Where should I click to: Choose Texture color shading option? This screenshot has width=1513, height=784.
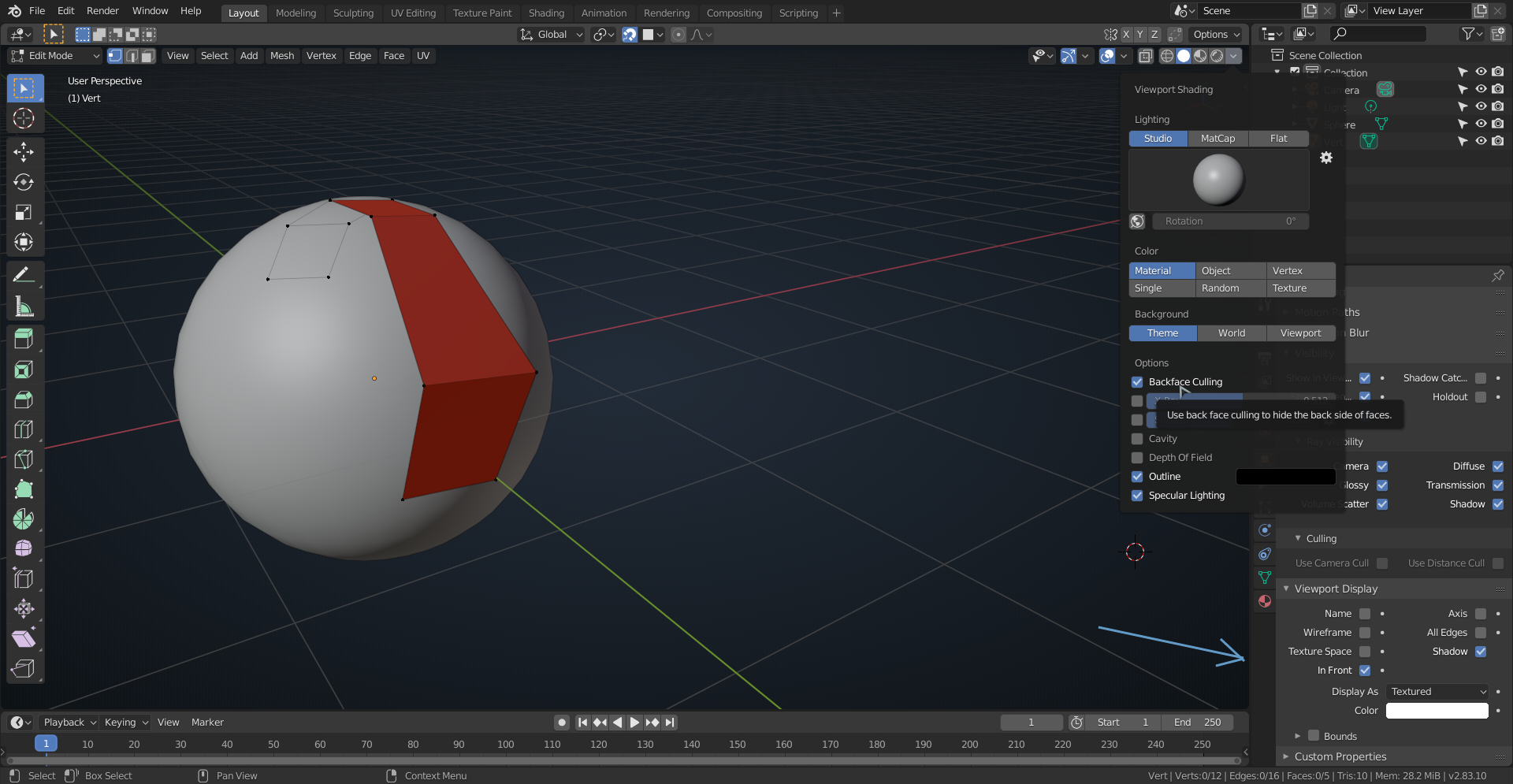pyautogui.click(x=1301, y=288)
